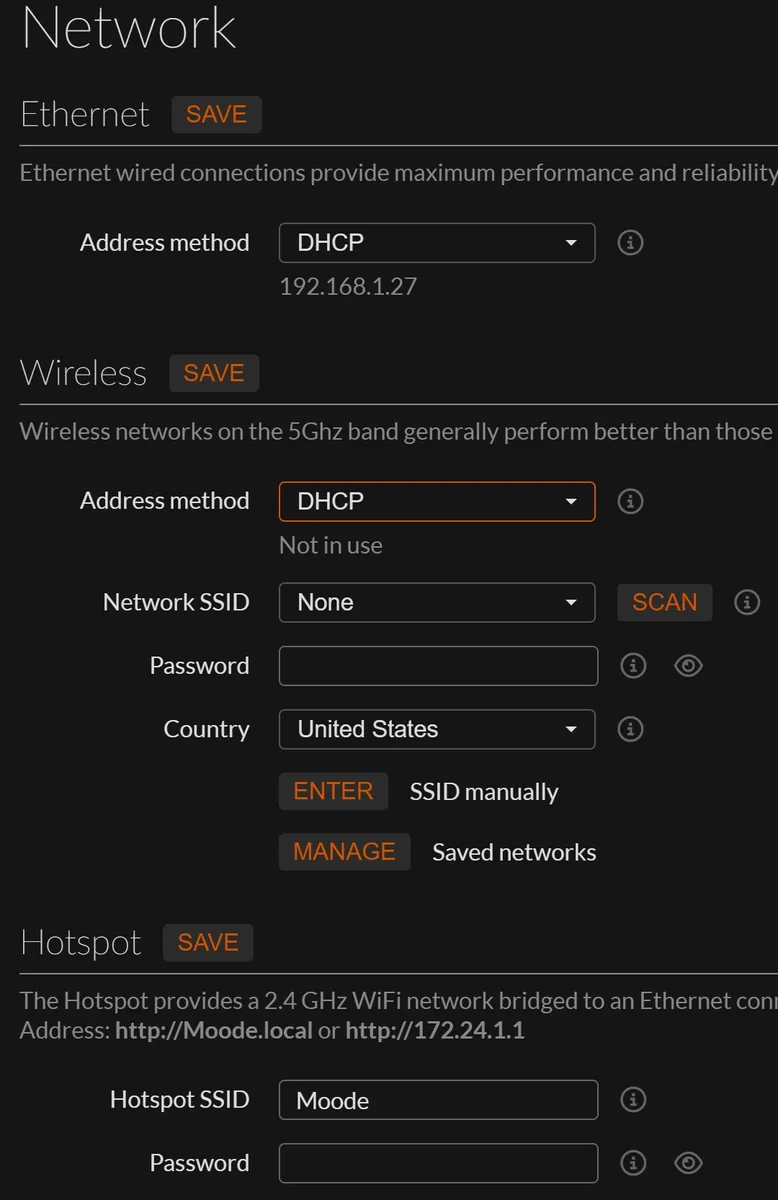Scan for wireless networks

click(x=664, y=602)
